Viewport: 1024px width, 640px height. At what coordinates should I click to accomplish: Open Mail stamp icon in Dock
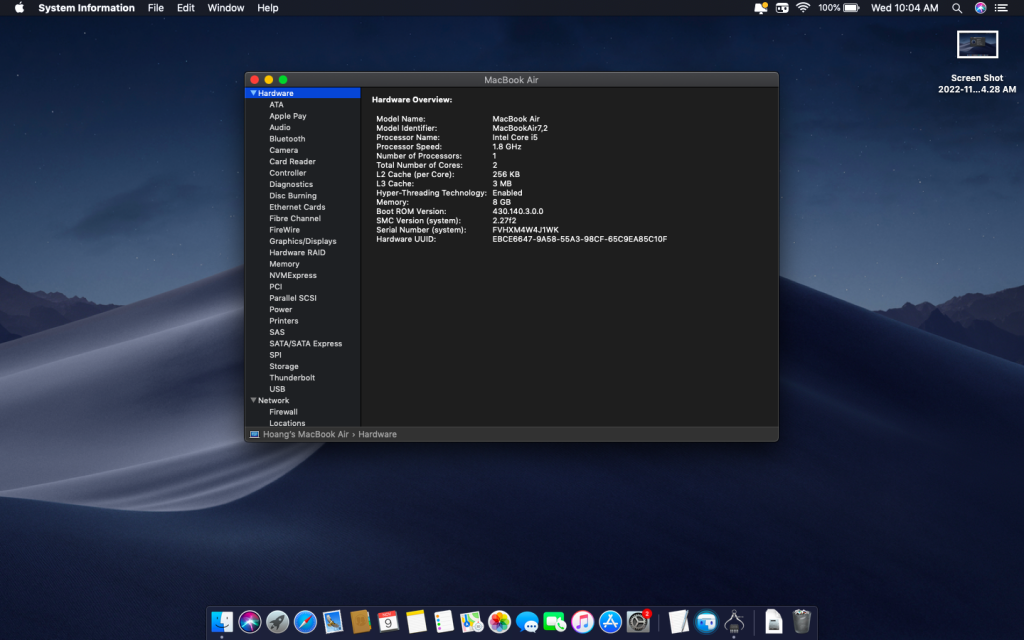click(x=333, y=621)
